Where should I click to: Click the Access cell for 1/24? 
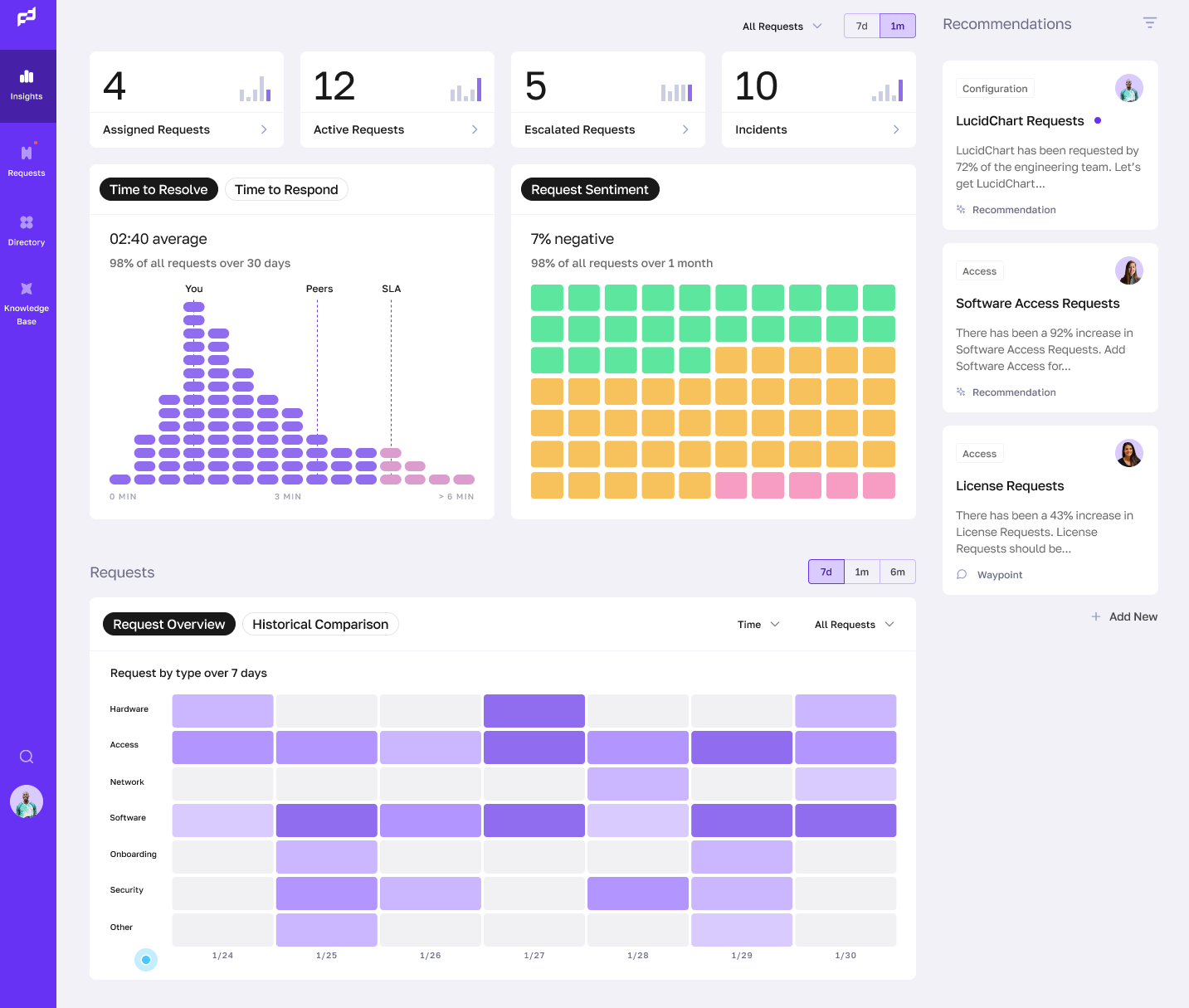click(223, 747)
